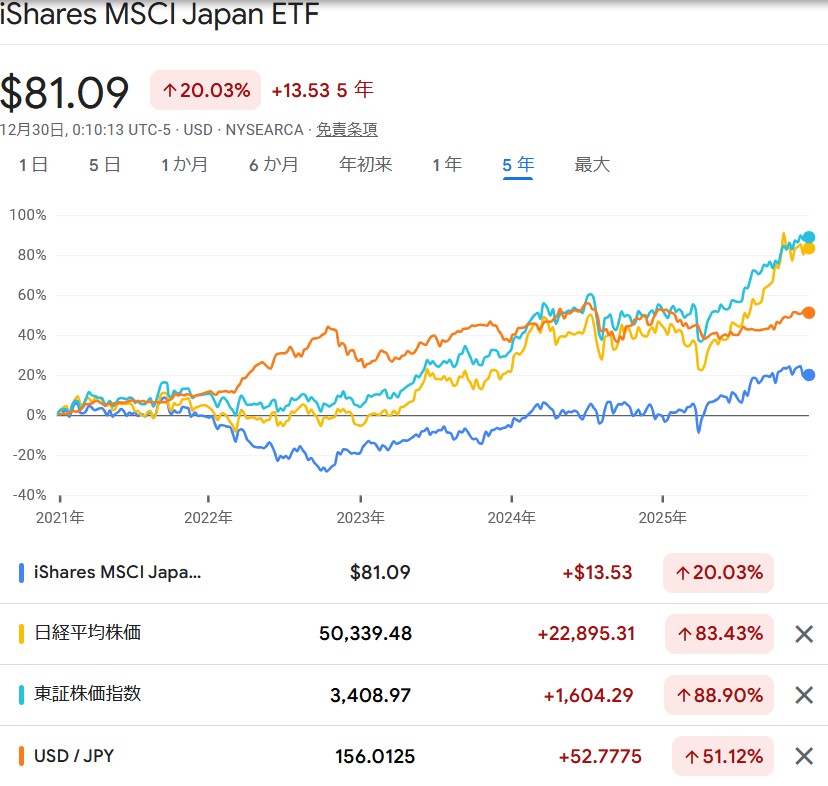Click the 日経平均株価 yellow legend color marker

pos(22,634)
